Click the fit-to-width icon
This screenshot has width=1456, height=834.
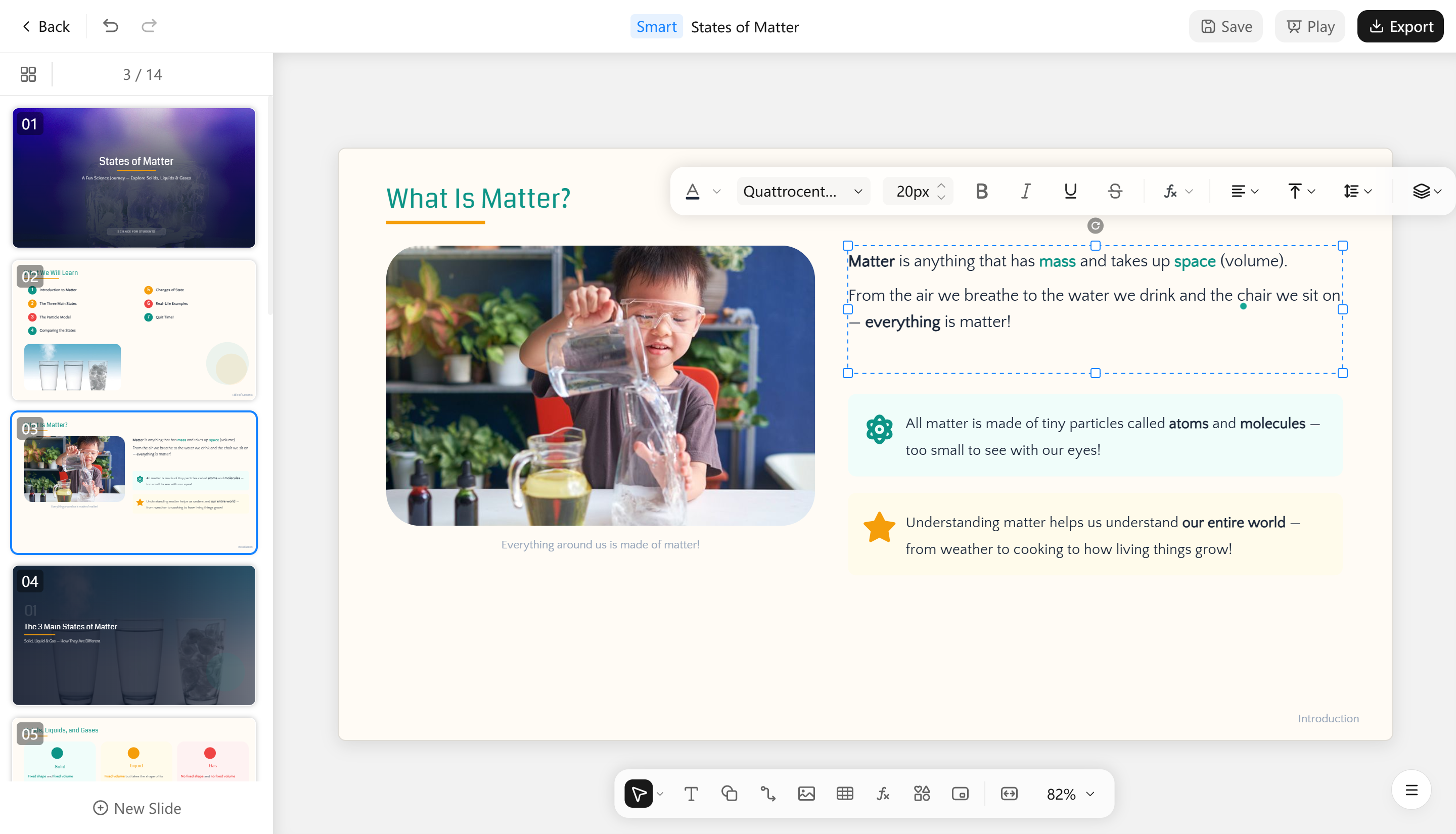pyautogui.click(x=1009, y=794)
